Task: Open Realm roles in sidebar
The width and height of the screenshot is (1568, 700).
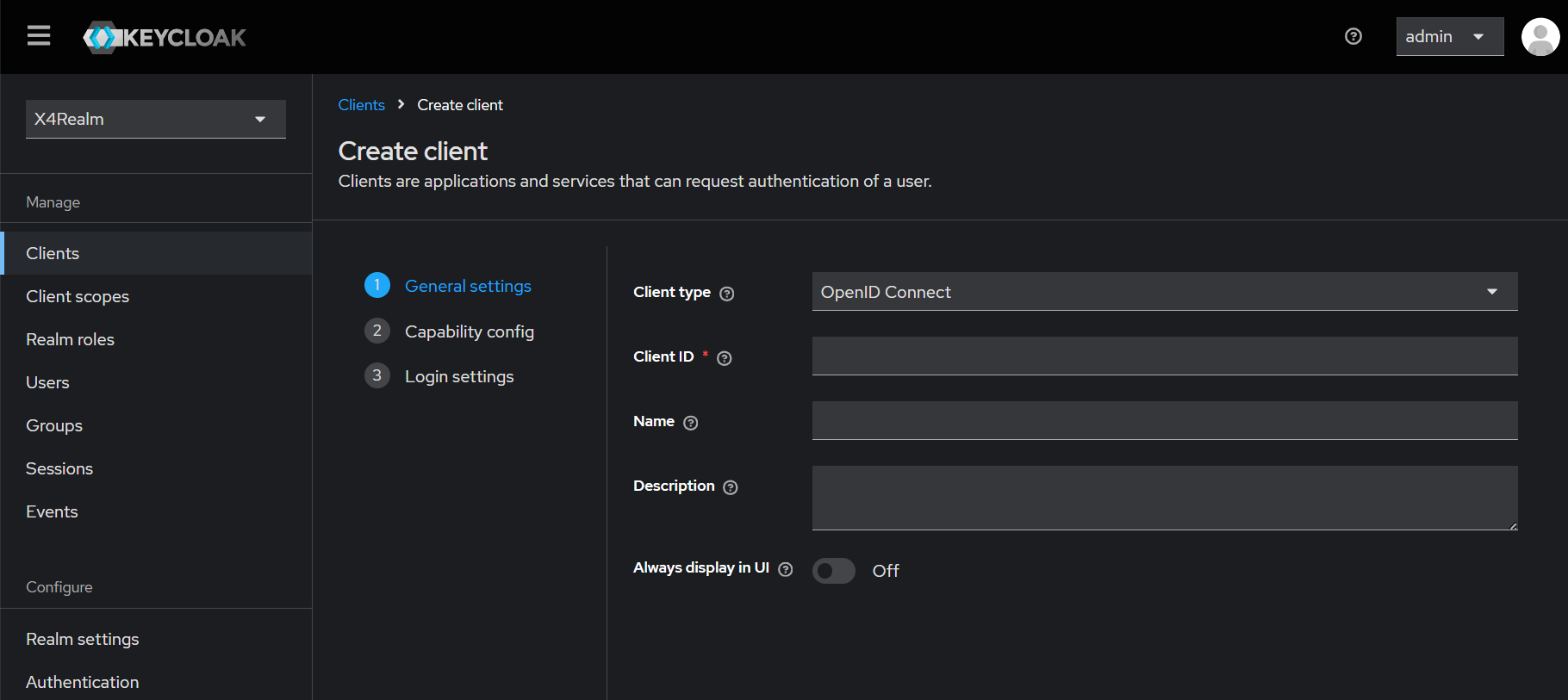Action: [x=70, y=339]
